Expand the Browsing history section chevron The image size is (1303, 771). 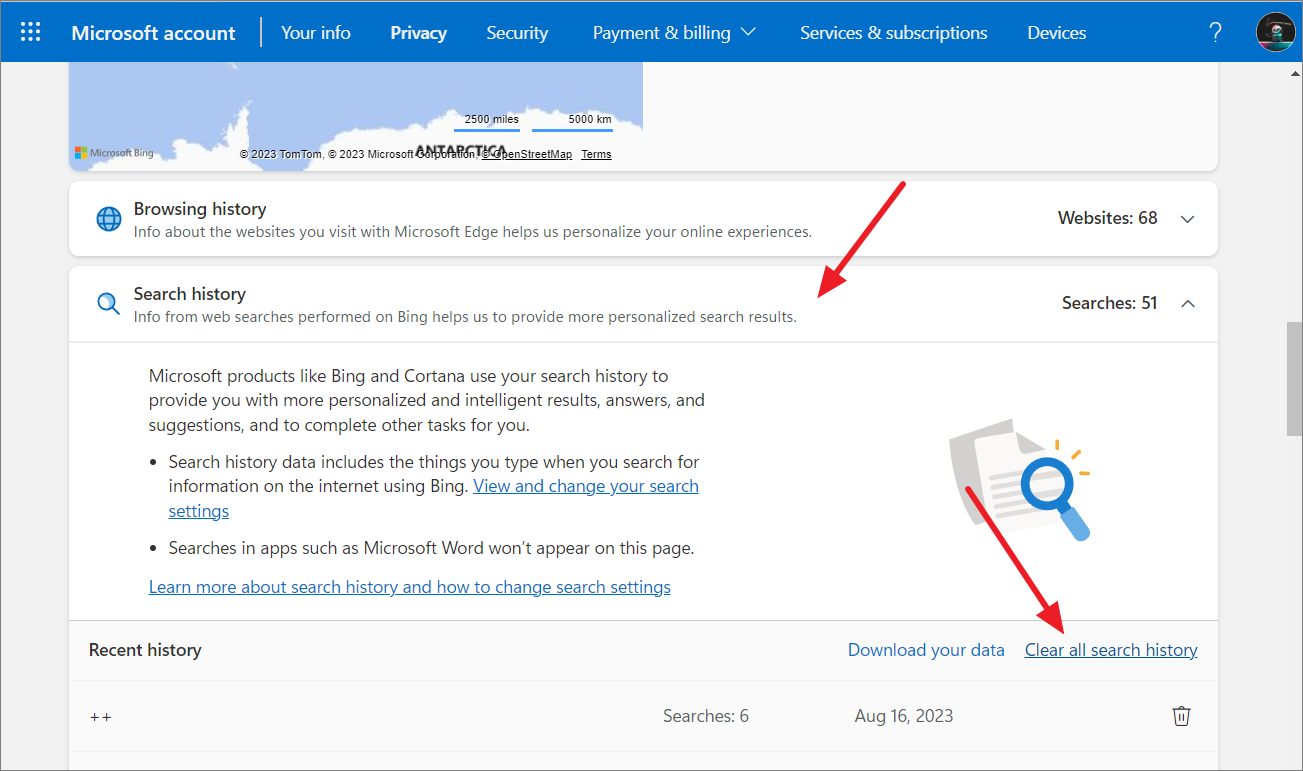click(1188, 219)
